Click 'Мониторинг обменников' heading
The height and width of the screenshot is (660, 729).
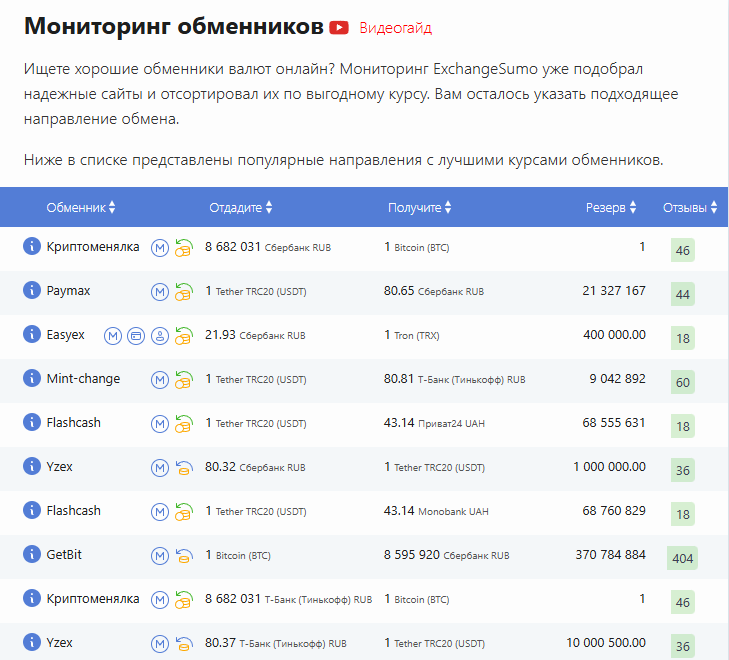174,26
